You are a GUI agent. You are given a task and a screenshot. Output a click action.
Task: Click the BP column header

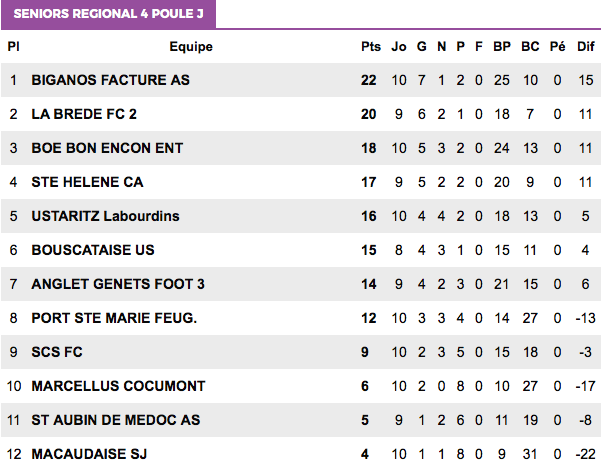tap(502, 47)
